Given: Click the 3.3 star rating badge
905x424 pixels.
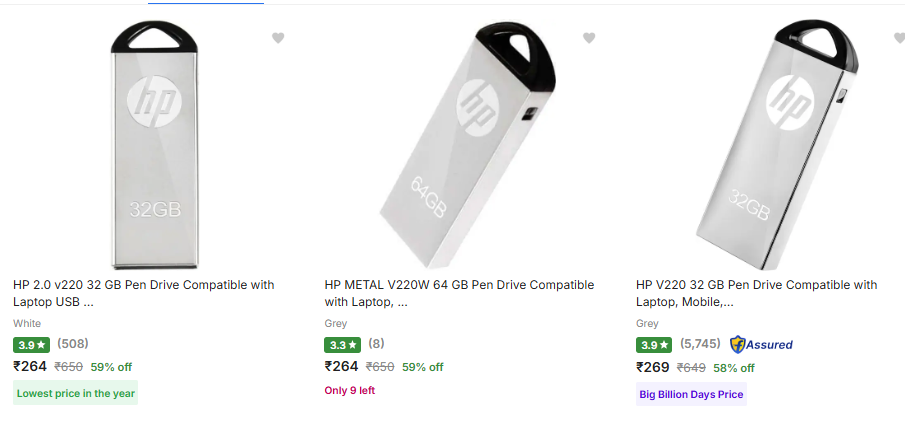Looking at the screenshot, I should tap(343, 345).
